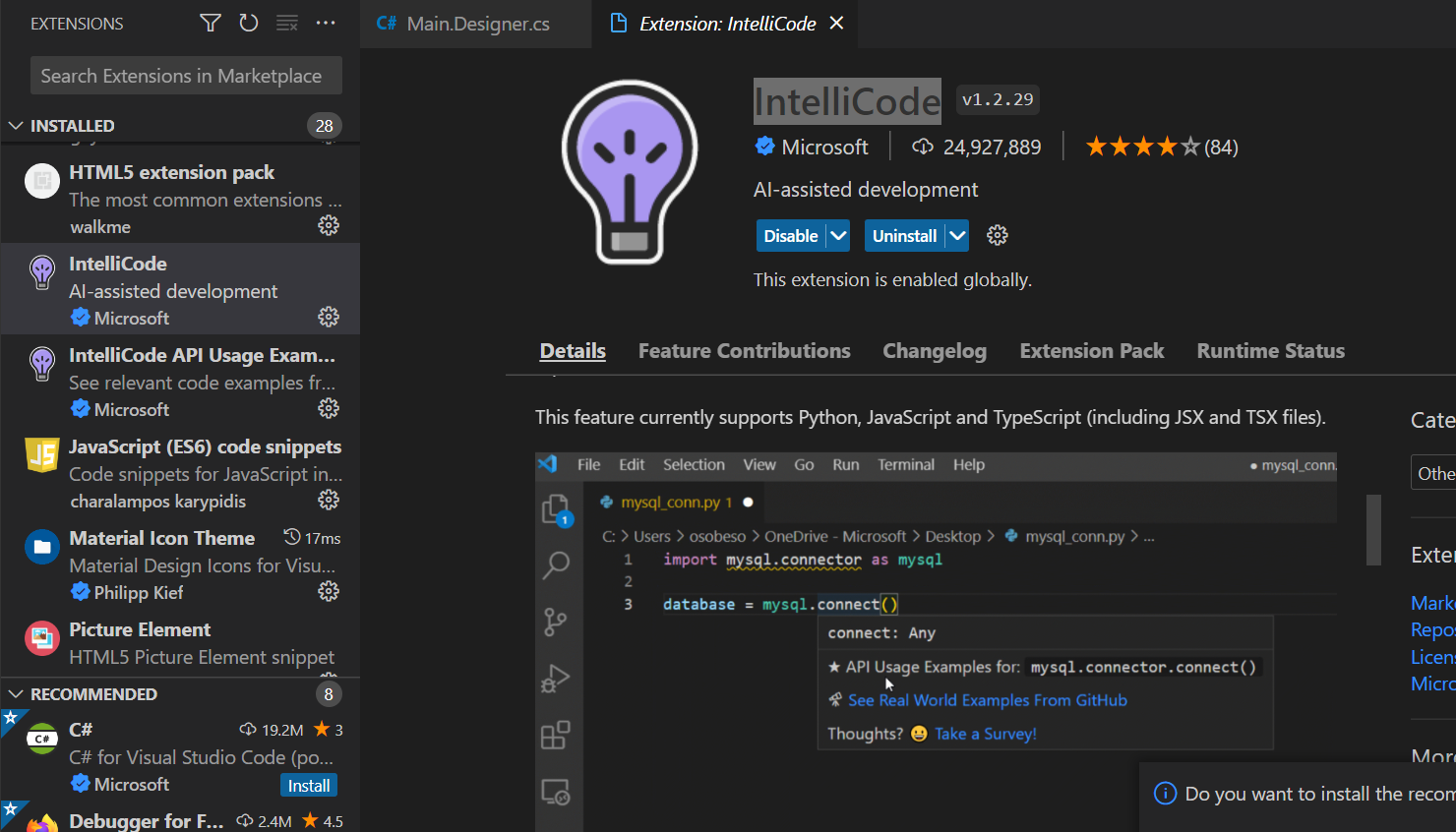Click the Uninstall button

[904, 236]
